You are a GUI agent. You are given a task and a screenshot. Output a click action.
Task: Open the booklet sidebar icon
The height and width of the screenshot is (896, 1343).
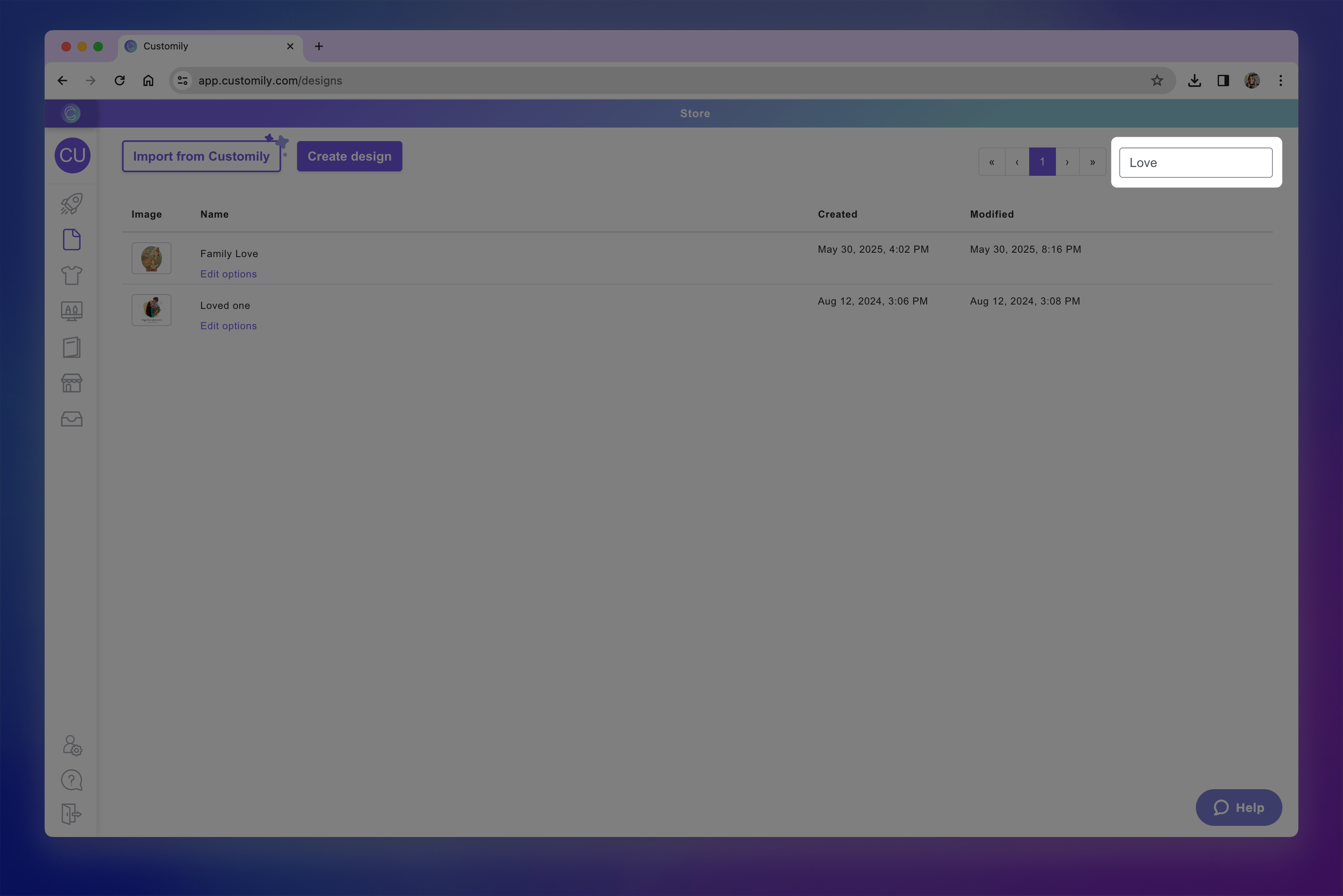point(71,347)
